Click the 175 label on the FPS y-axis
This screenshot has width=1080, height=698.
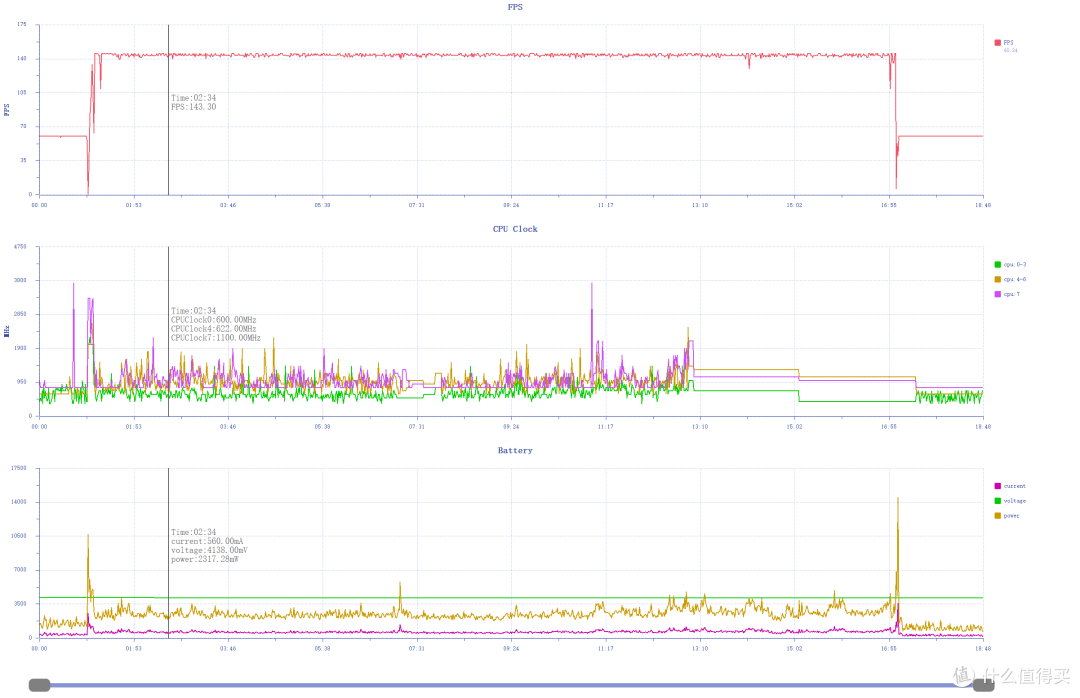21,24
